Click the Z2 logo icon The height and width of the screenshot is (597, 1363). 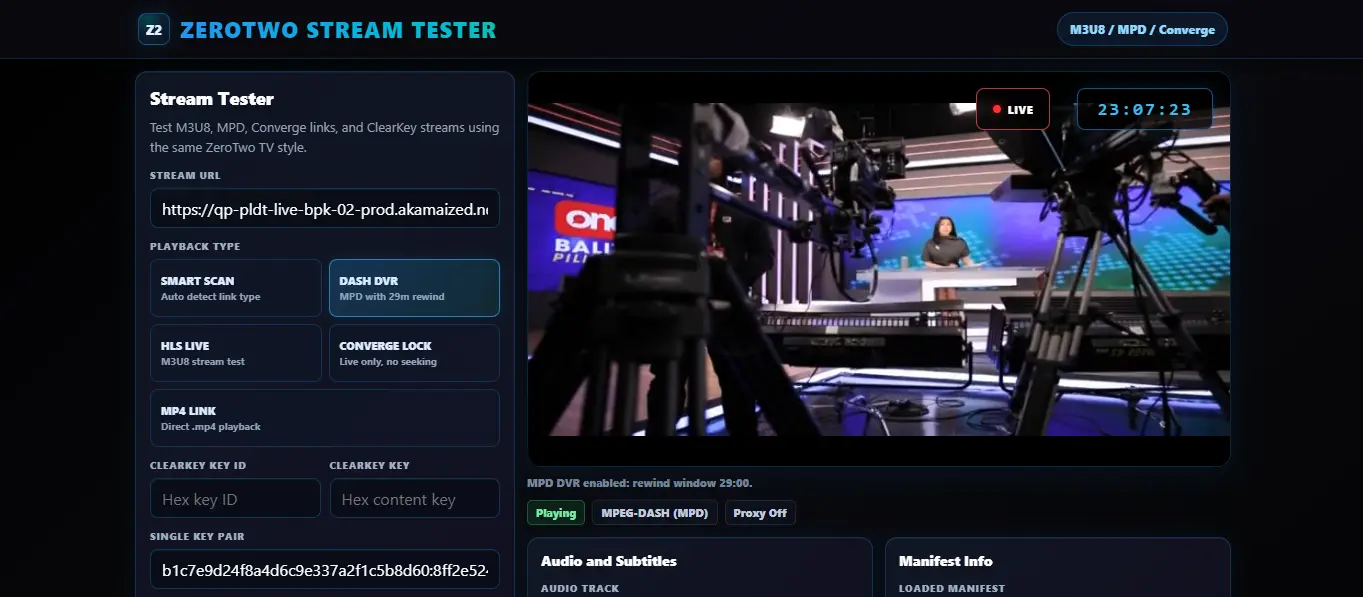[x=154, y=30]
